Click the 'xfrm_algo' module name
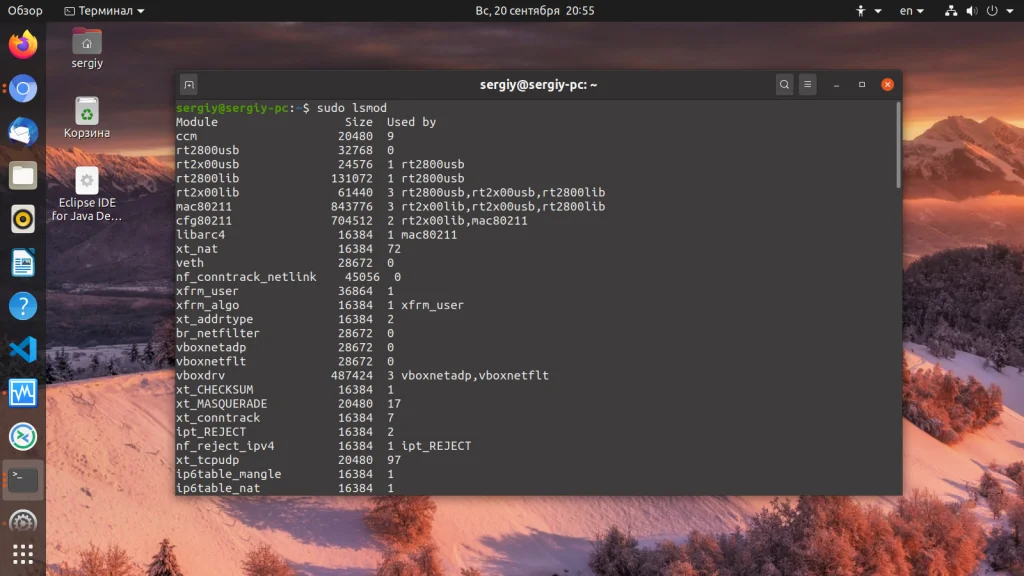The width and height of the screenshot is (1024, 576). tap(208, 305)
